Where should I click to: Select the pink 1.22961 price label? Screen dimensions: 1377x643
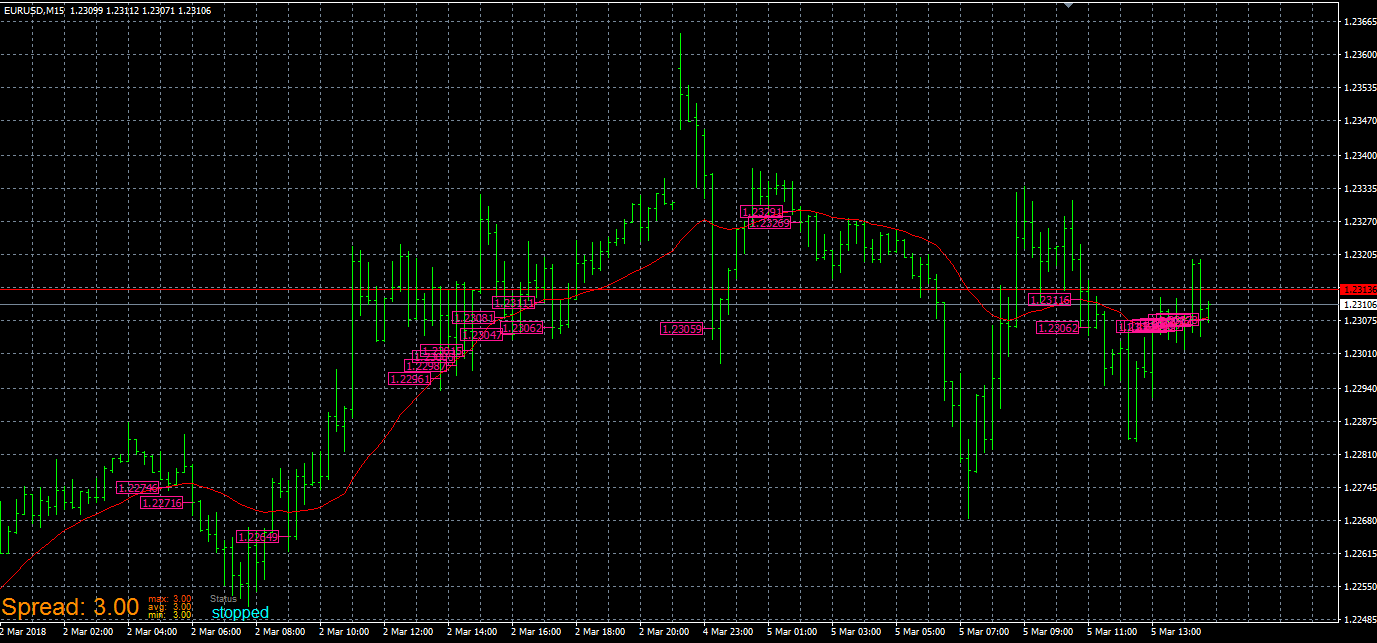[x=410, y=379]
